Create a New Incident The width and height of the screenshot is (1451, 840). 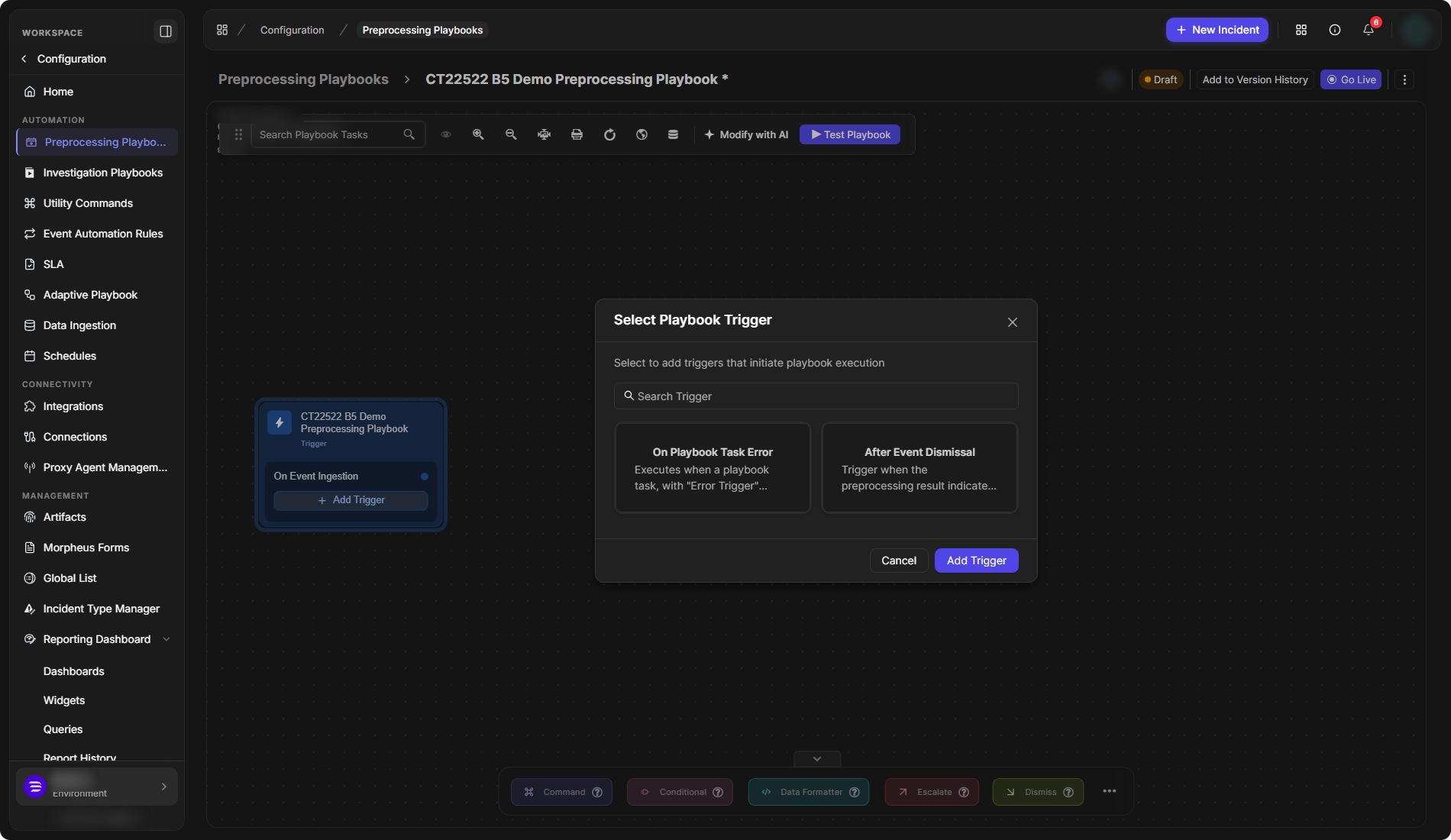(1217, 30)
